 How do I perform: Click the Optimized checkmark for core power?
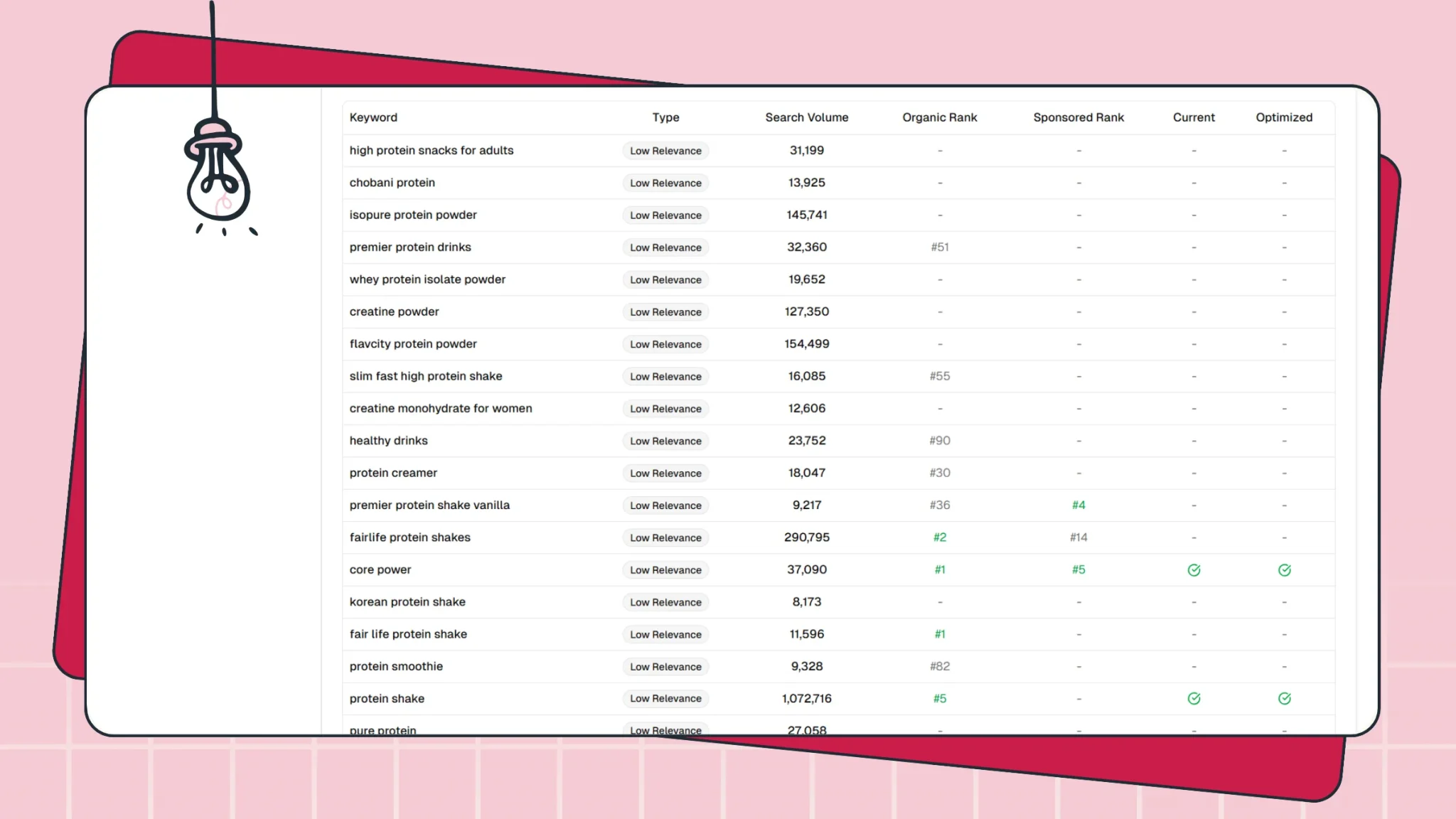coord(1284,570)
